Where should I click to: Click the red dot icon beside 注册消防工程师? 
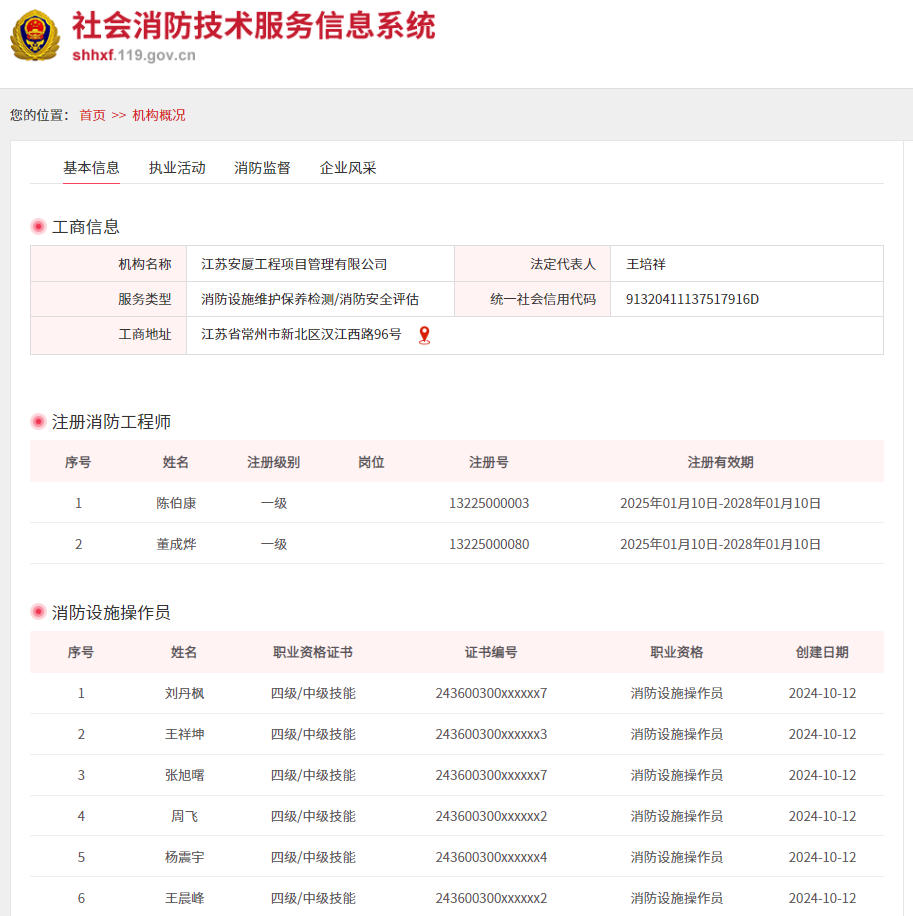click(x=38, y=422)
